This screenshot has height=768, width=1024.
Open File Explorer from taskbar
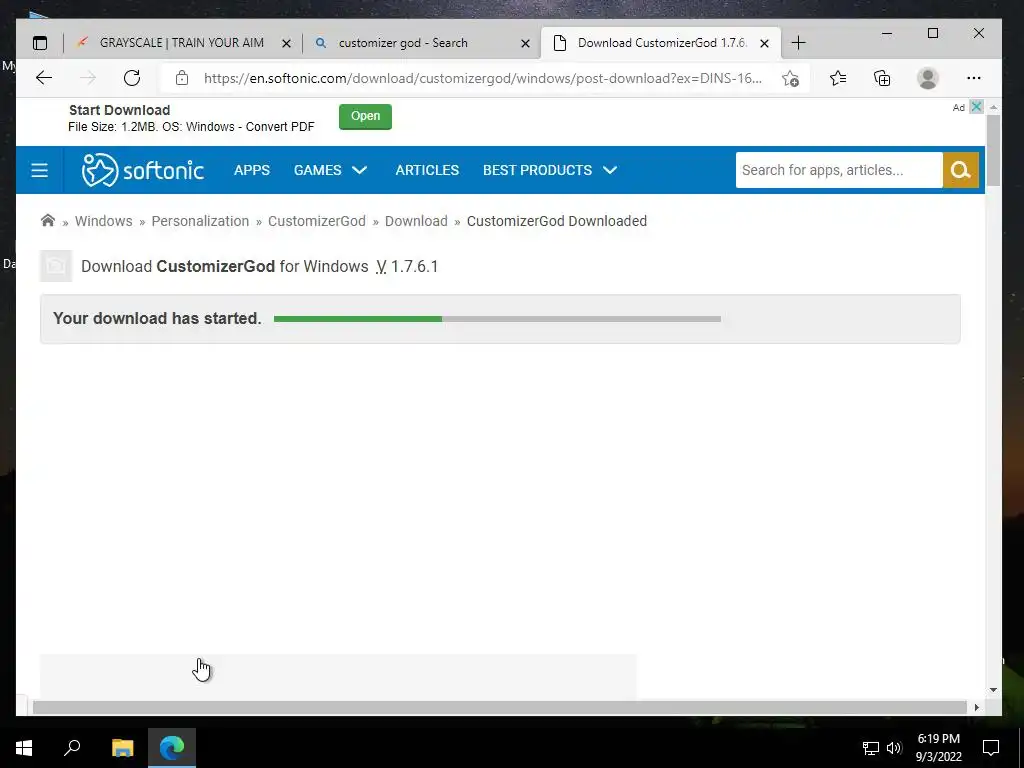pos(122,748)
